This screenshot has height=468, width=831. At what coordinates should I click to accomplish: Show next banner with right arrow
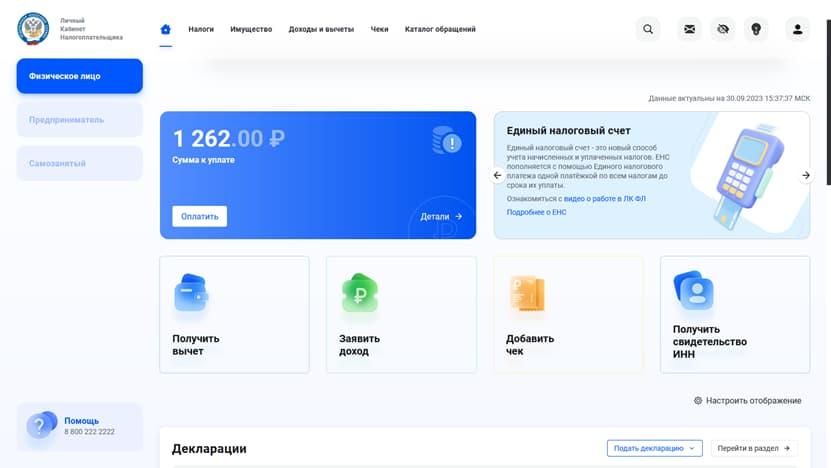[x=806, y=175]
